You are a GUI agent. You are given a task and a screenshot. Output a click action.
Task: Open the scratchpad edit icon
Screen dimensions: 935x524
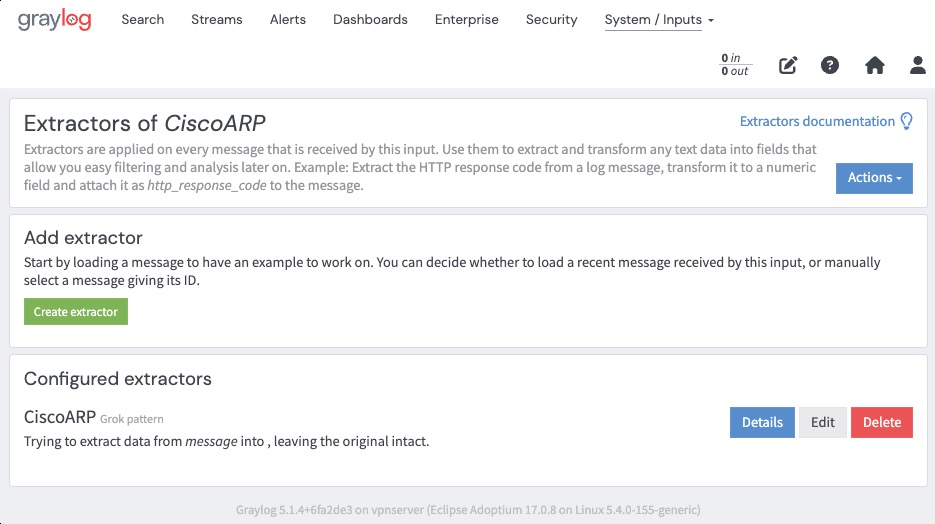[x=788, y=65]
